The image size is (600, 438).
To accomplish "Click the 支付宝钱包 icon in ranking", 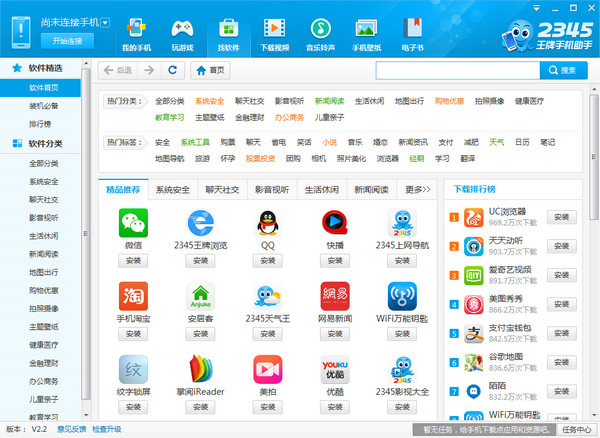I will tap(474, 334).
